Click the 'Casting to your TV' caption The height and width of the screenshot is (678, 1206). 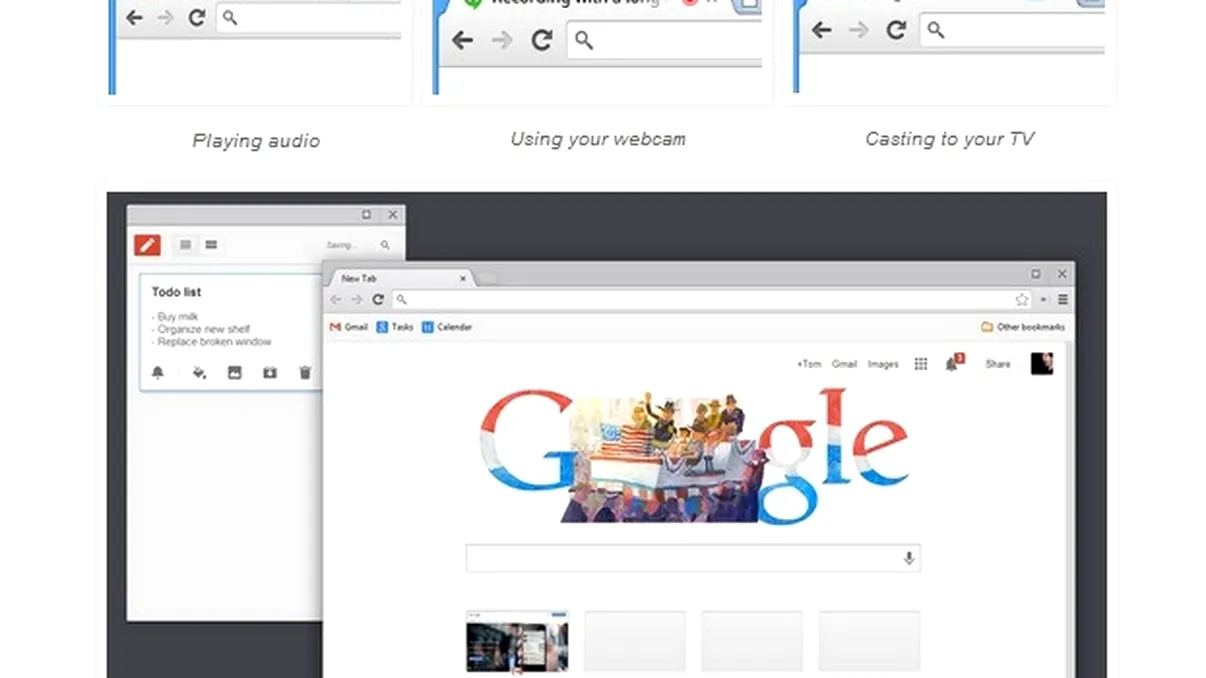click(x=949, y=139)
